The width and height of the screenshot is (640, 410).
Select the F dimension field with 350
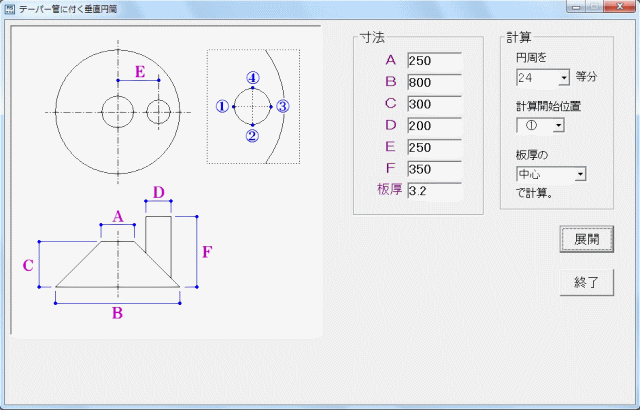pyautogui.click(x=435, y=169)
